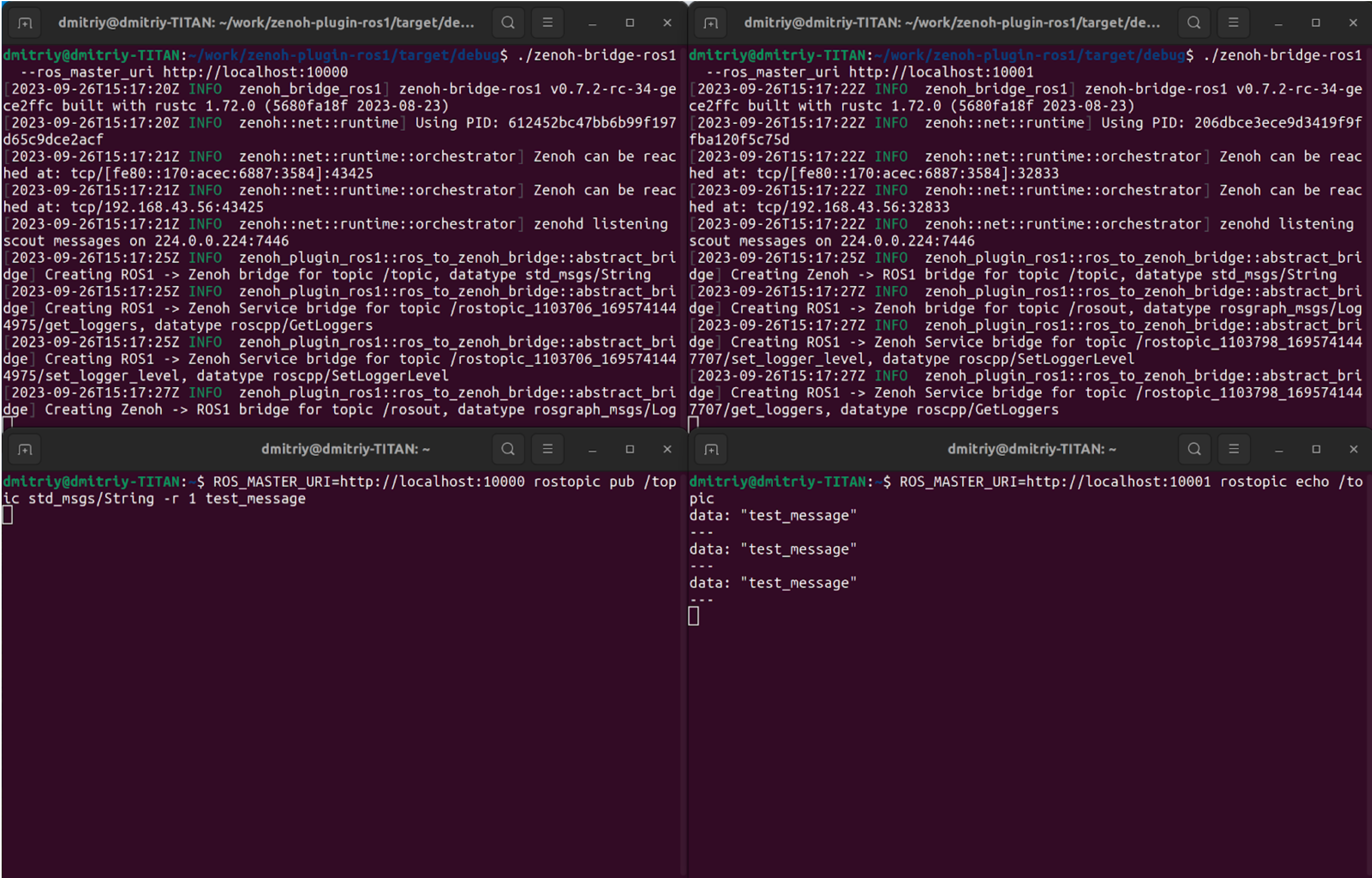Maximize the bottom-right rostopic echo terminal
The height and width of the screenshot is (878, 1372).
pyautogui.click(x=1316, y=449)
